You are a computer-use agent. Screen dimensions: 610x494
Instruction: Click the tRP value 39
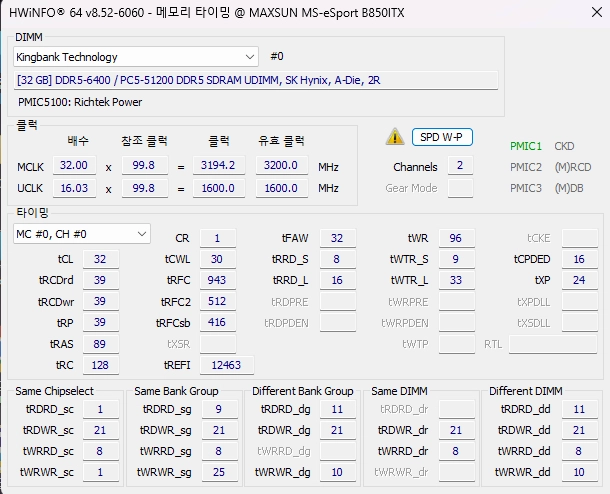[x=100, y=322]
